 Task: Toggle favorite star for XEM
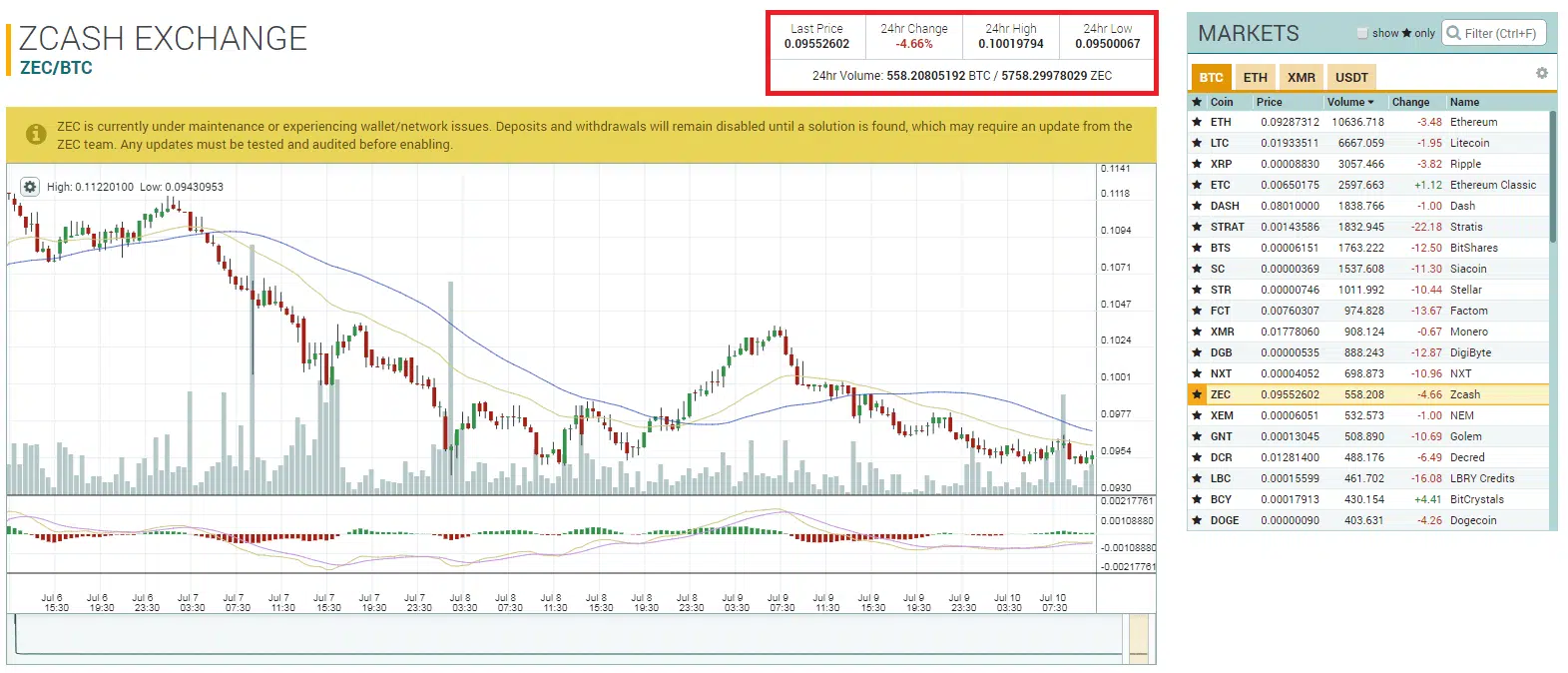[1197, 415]
